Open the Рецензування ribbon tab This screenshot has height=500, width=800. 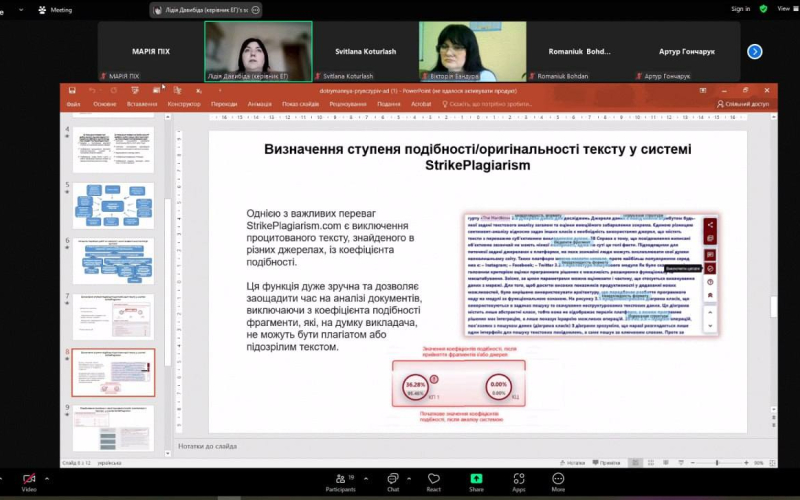[348, 104]
